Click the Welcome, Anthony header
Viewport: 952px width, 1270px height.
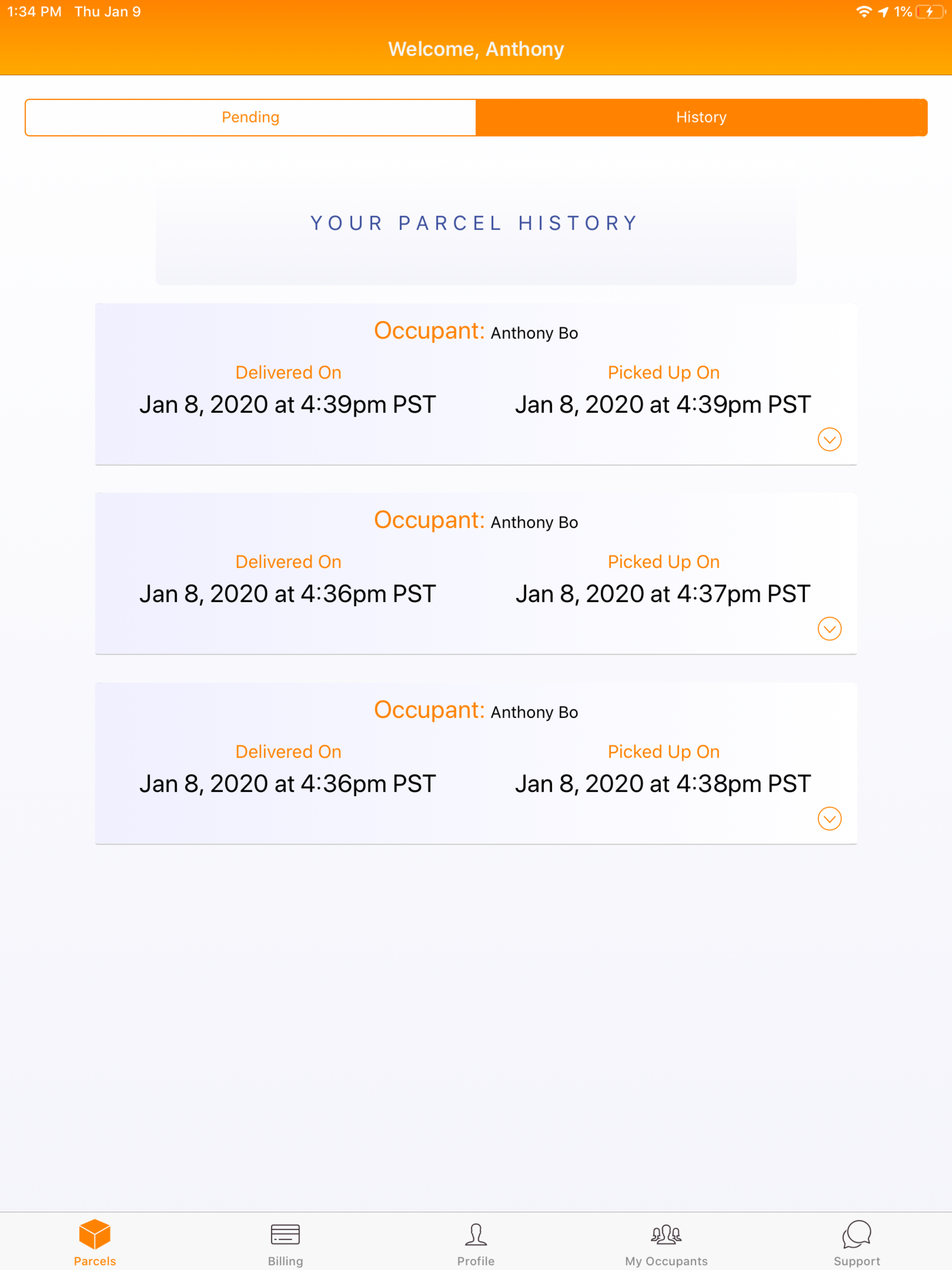click(x=476, y=49)
